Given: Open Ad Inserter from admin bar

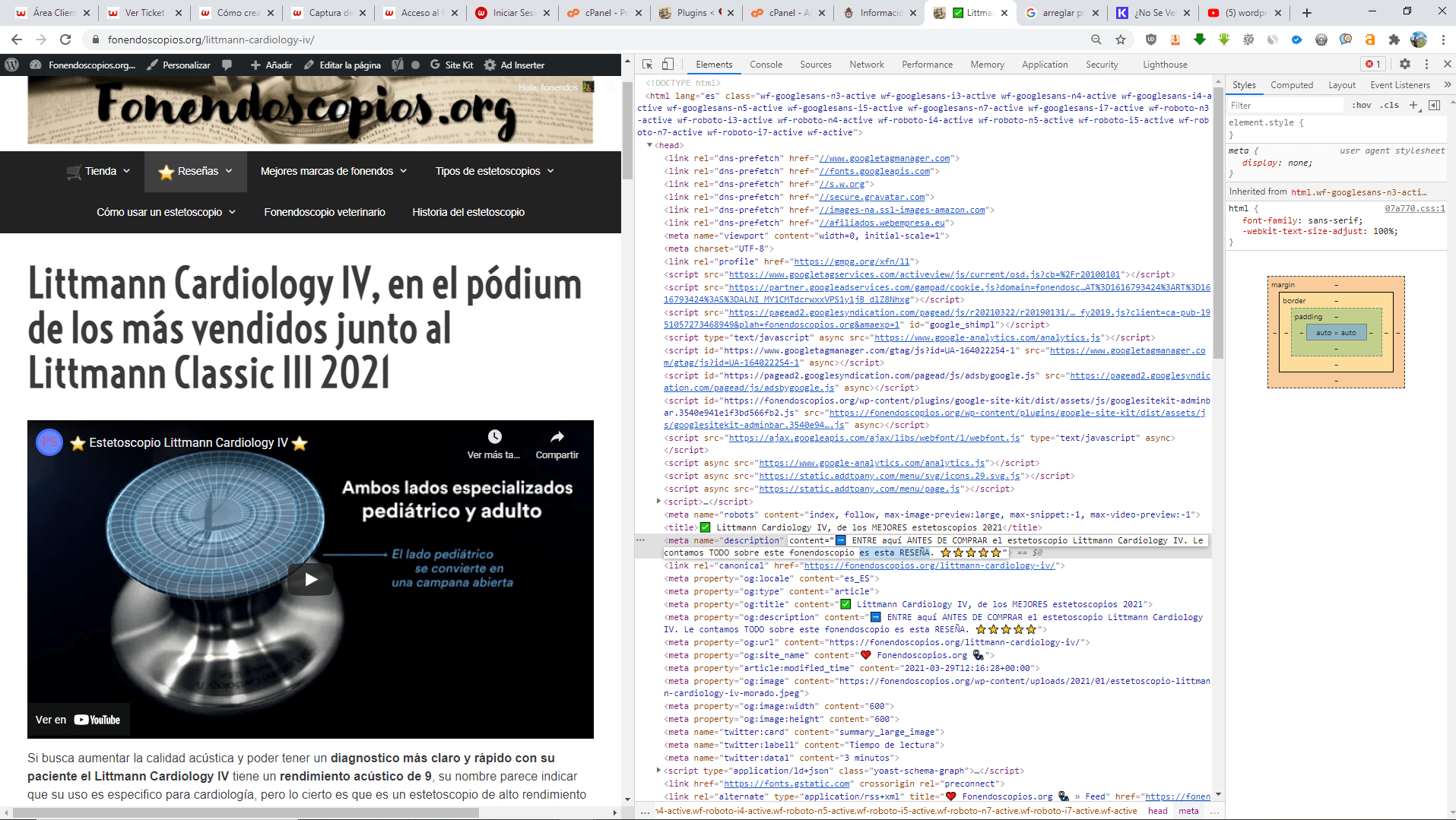Looking at the screenshot, I should click(515, 65).
